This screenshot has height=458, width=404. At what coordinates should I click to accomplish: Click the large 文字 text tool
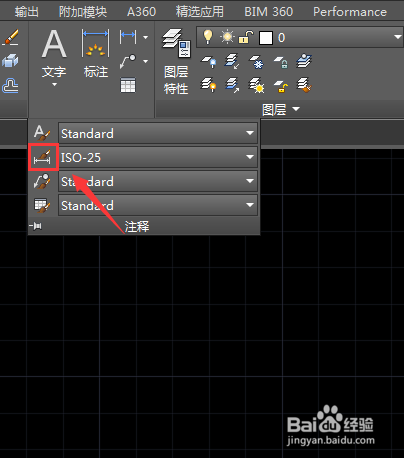(x=54, y=54)
